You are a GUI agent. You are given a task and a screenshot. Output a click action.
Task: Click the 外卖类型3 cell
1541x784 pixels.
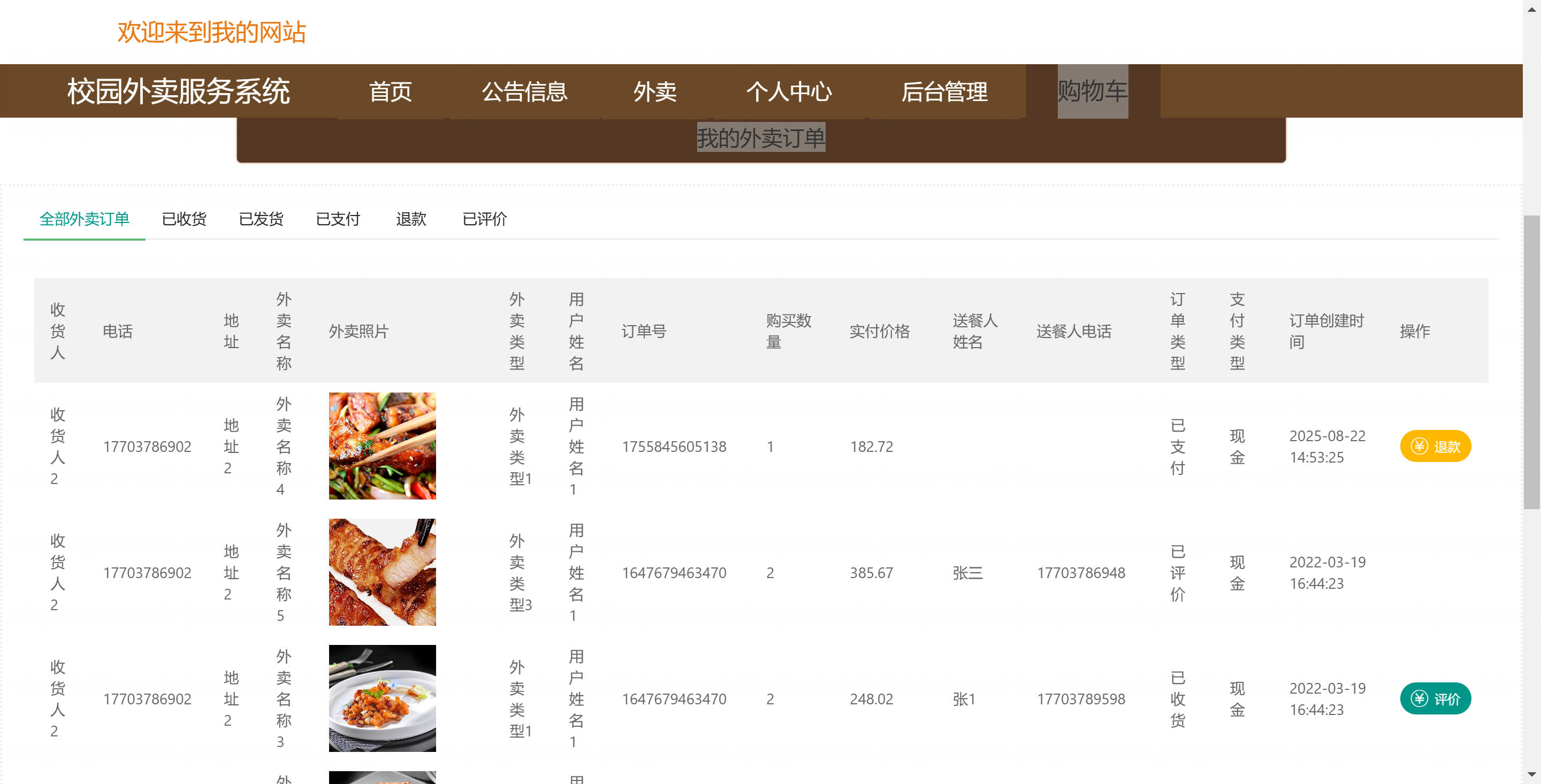[x=520, y=572]
